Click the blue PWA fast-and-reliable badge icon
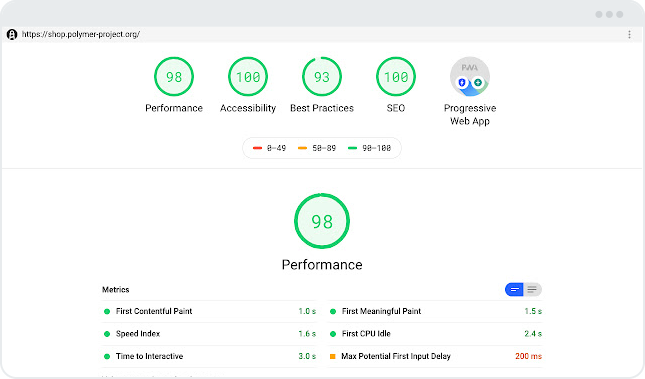This screenshot has width=645, height=379. point(462,83)
